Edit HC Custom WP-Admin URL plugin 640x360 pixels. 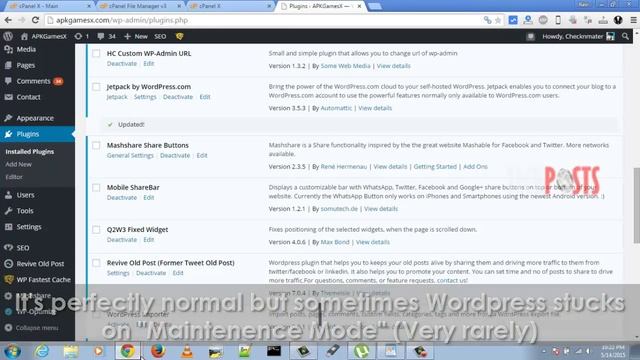point(149,64)
